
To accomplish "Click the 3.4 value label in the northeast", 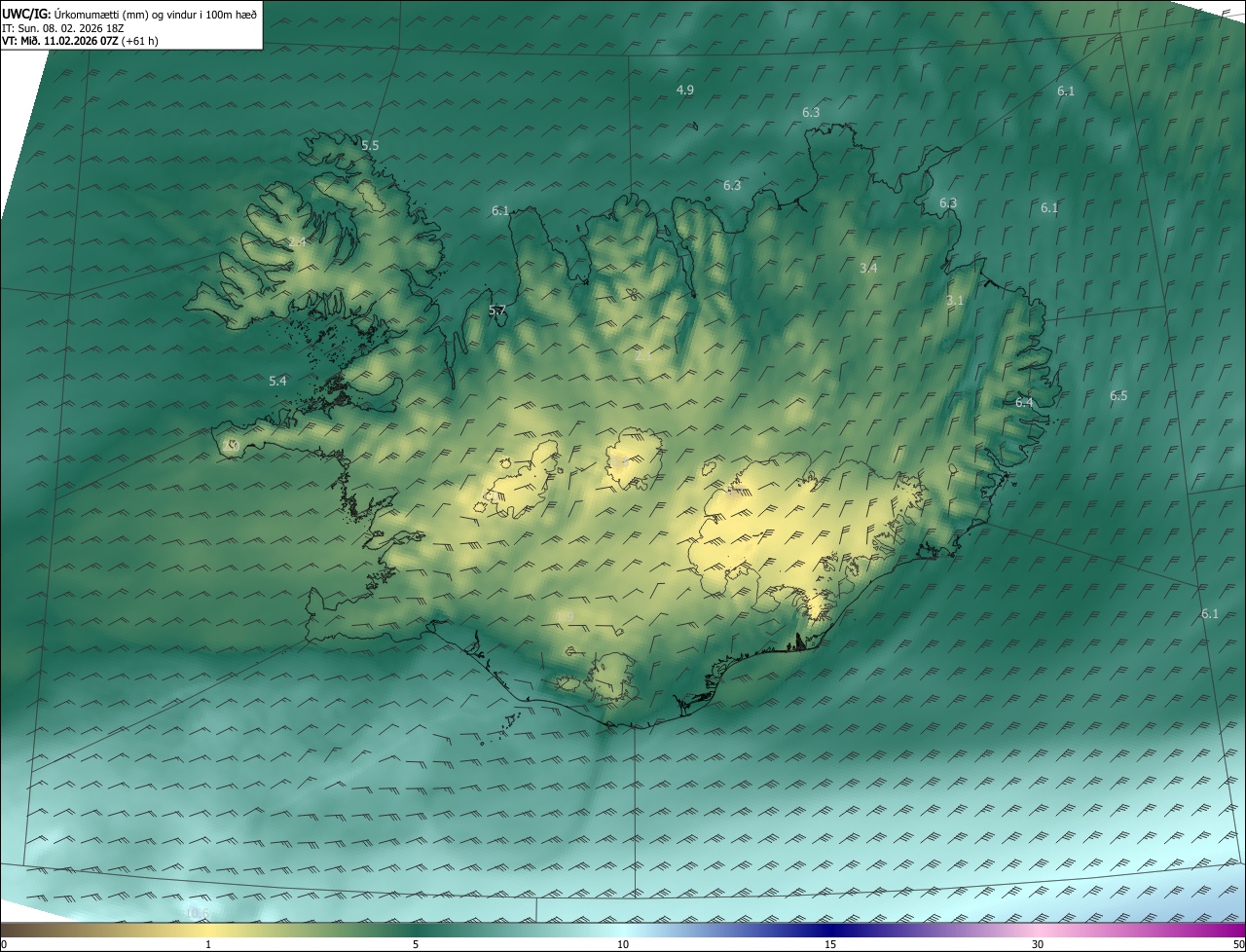I will pos(868,268).
